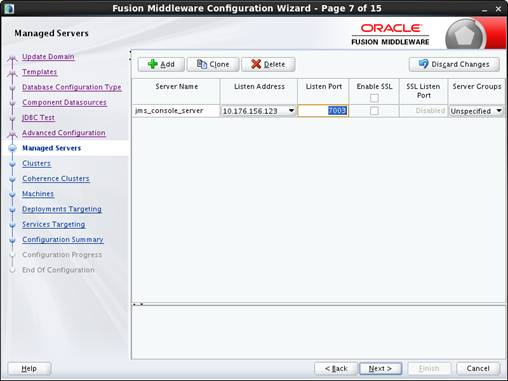Open the Server Groups Unspecified dropdown
Image resolution: width=508 pixels, height=381 pixels.
pos(499,111)
